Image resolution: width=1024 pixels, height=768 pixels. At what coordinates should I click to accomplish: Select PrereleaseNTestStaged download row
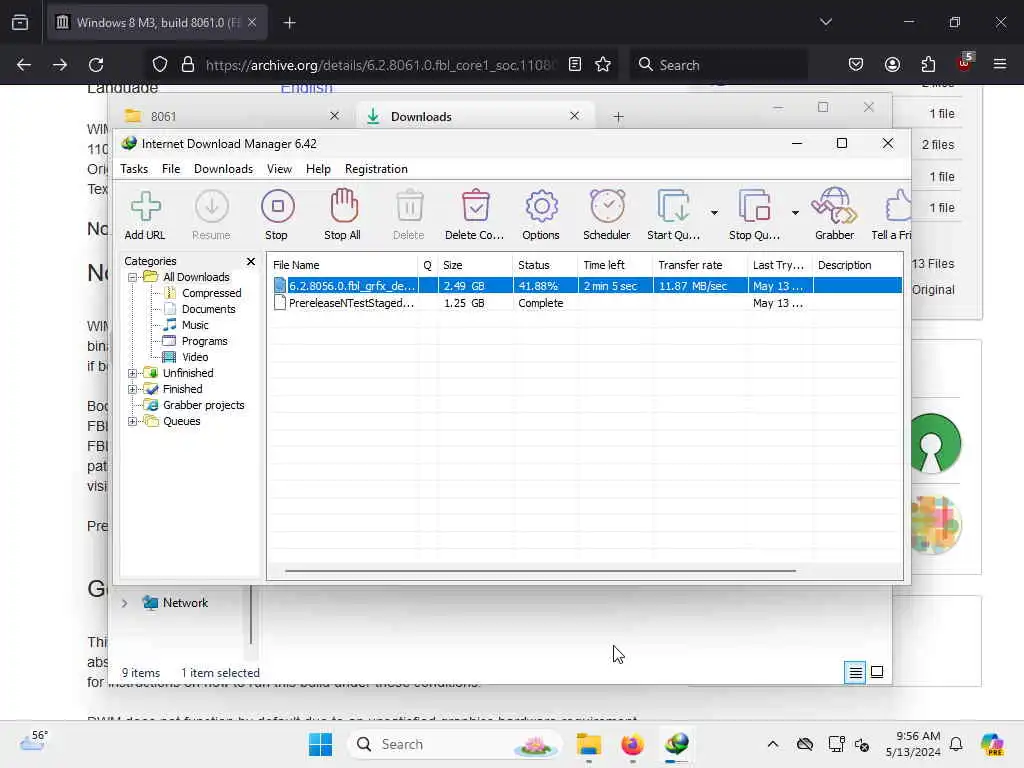[x=586, y=303]
